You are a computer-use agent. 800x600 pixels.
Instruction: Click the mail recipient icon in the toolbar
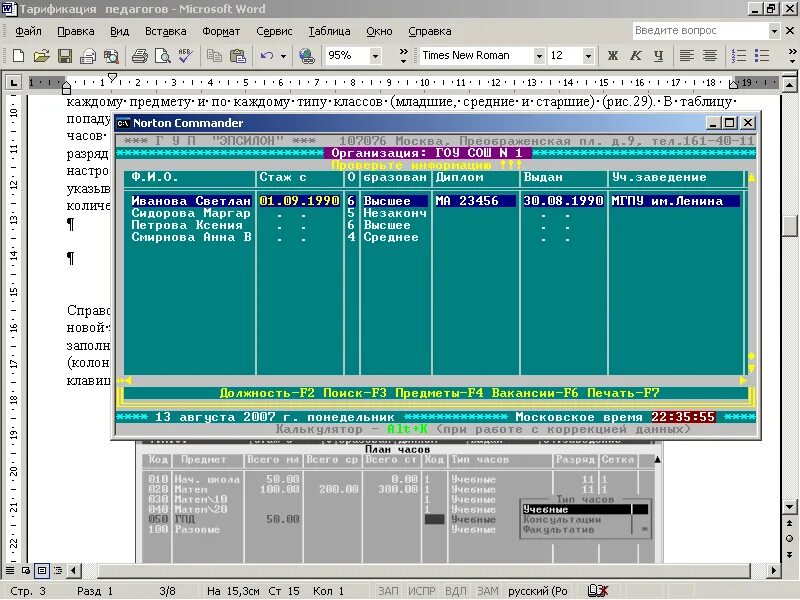[x=88, y=56]
